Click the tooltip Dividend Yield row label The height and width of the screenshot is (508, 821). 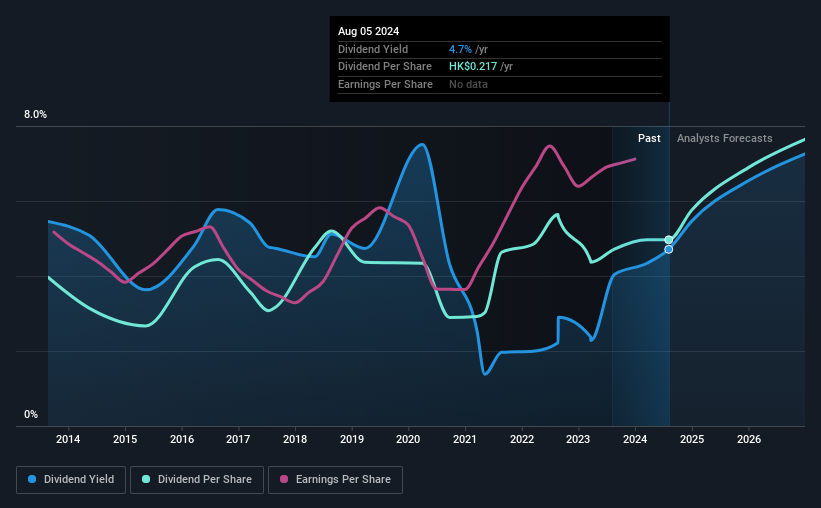click(x=373, y=49)
